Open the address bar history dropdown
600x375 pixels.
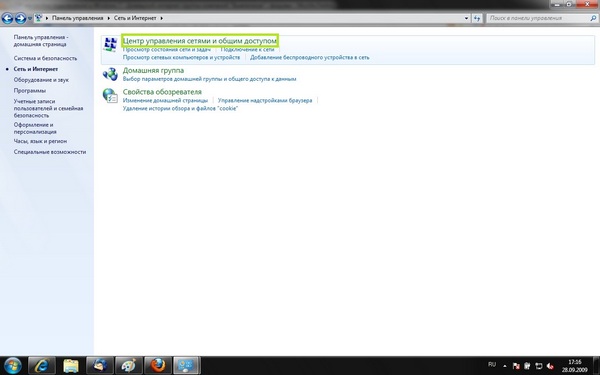point(466,18)
